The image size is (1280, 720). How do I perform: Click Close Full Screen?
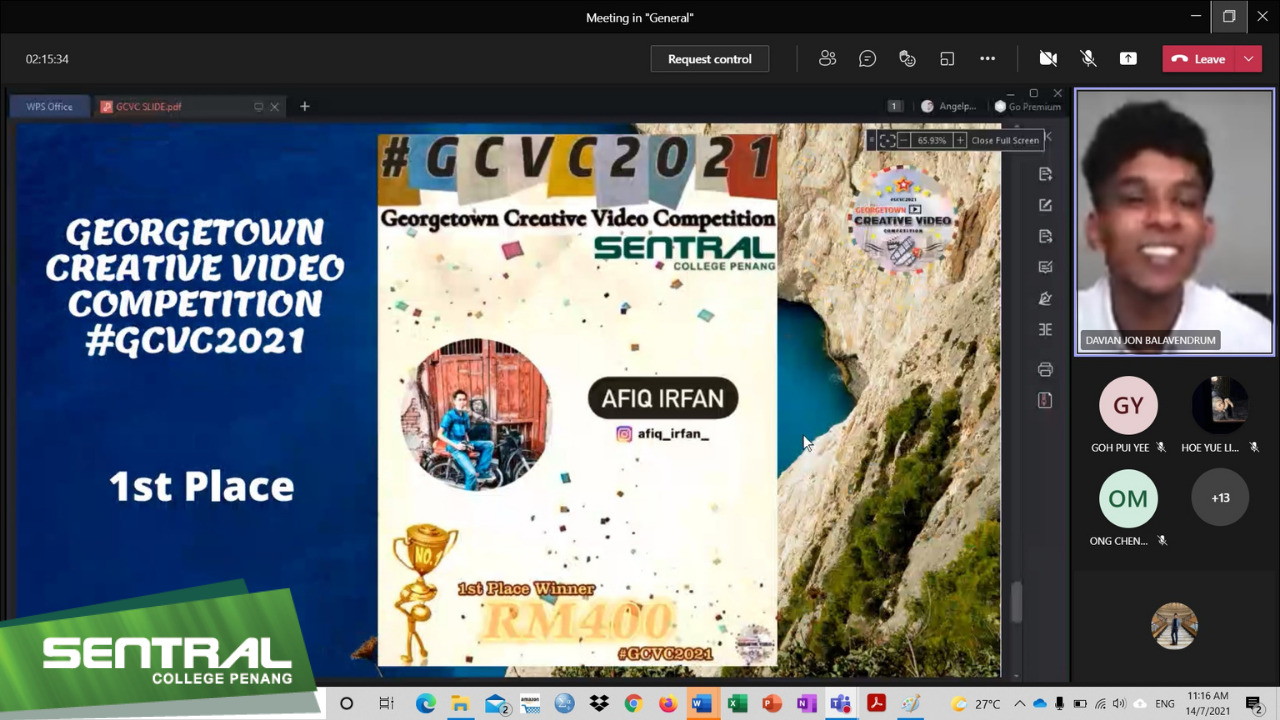pyautogui.click(x=1005, y=140)
